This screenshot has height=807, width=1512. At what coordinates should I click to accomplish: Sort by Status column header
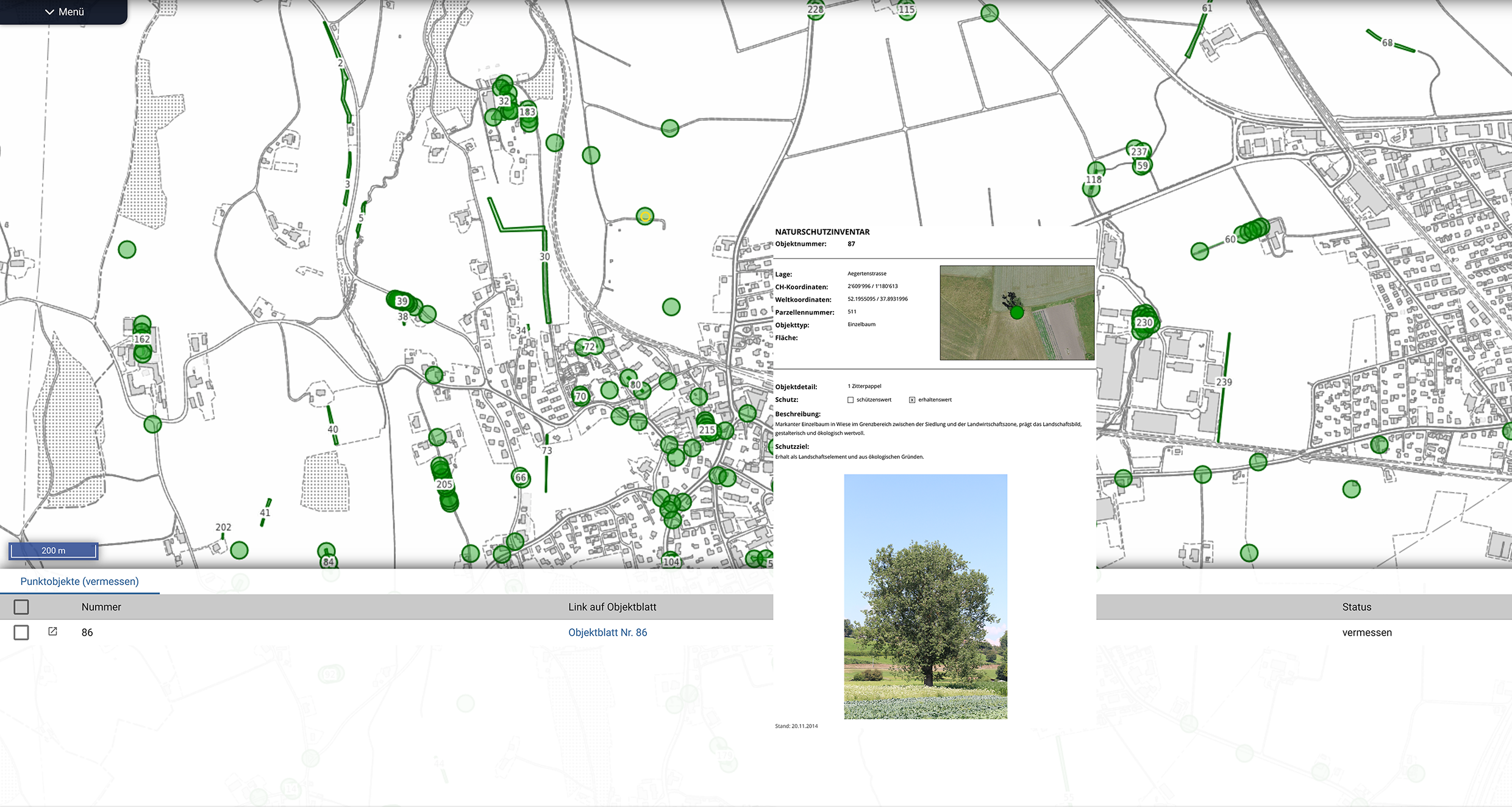point(1356,607)
